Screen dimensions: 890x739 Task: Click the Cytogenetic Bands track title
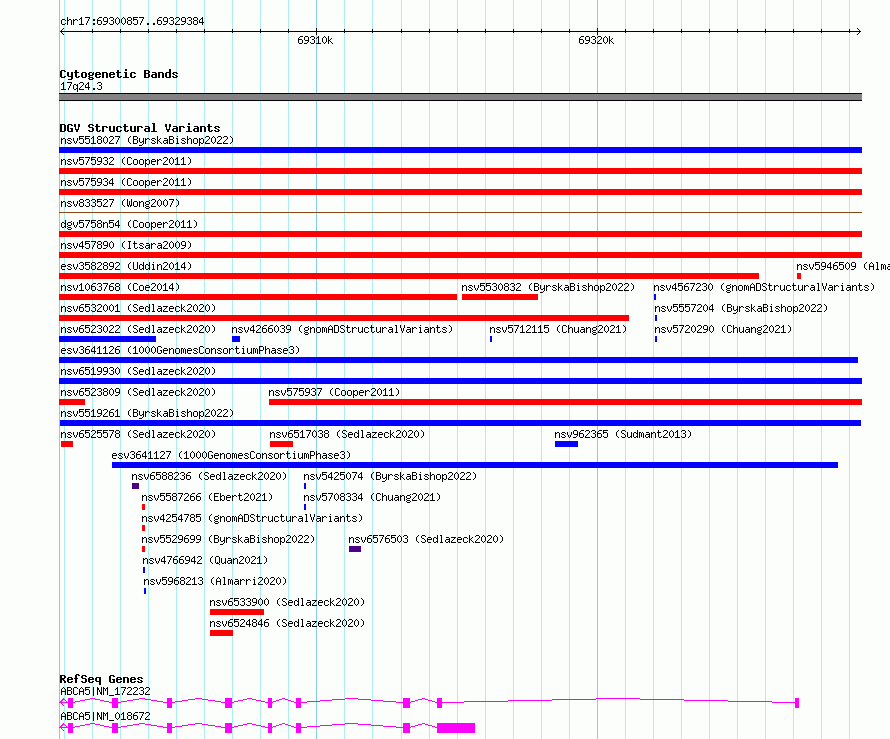click(119, 74)
